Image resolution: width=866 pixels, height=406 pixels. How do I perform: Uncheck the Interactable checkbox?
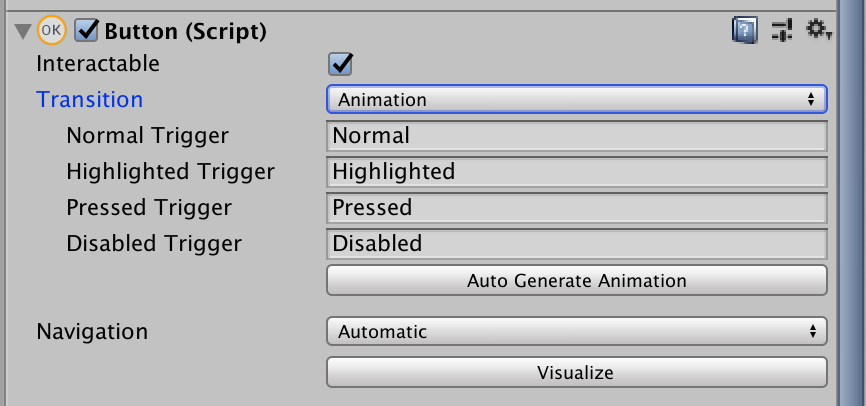342,64
